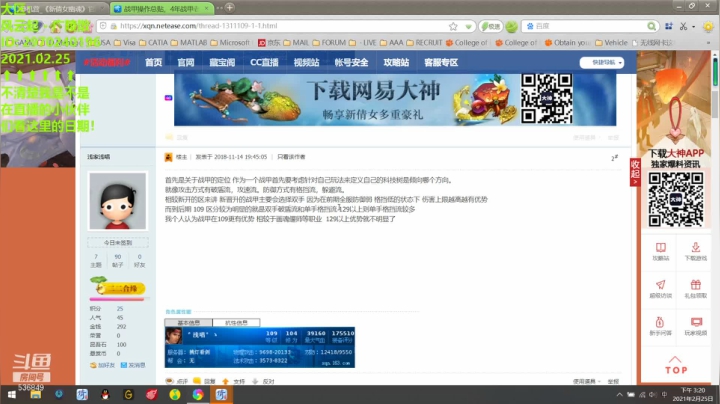Click the green 极速 mode badge

pos(490,26)
